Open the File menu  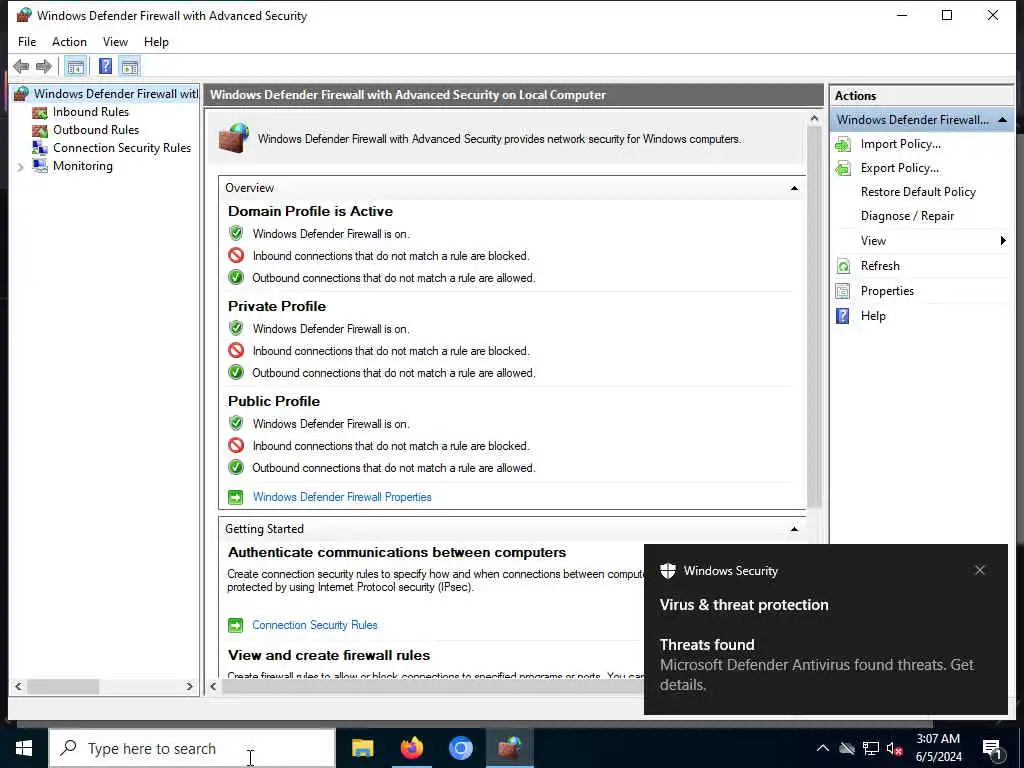pyautogui.click(x=27, y=42)
